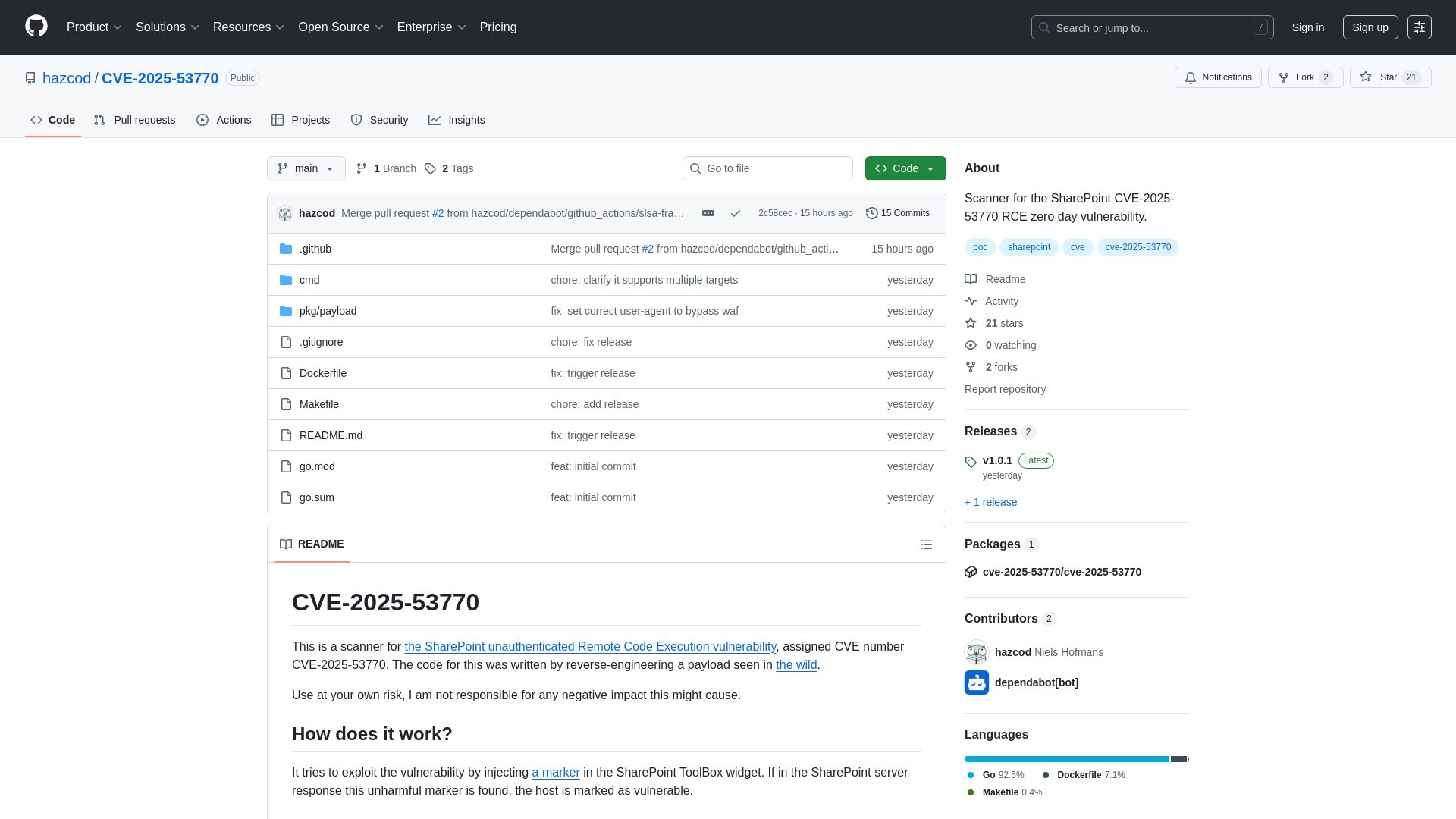Expand the Enterprise menu

click(x=431, y=27)
